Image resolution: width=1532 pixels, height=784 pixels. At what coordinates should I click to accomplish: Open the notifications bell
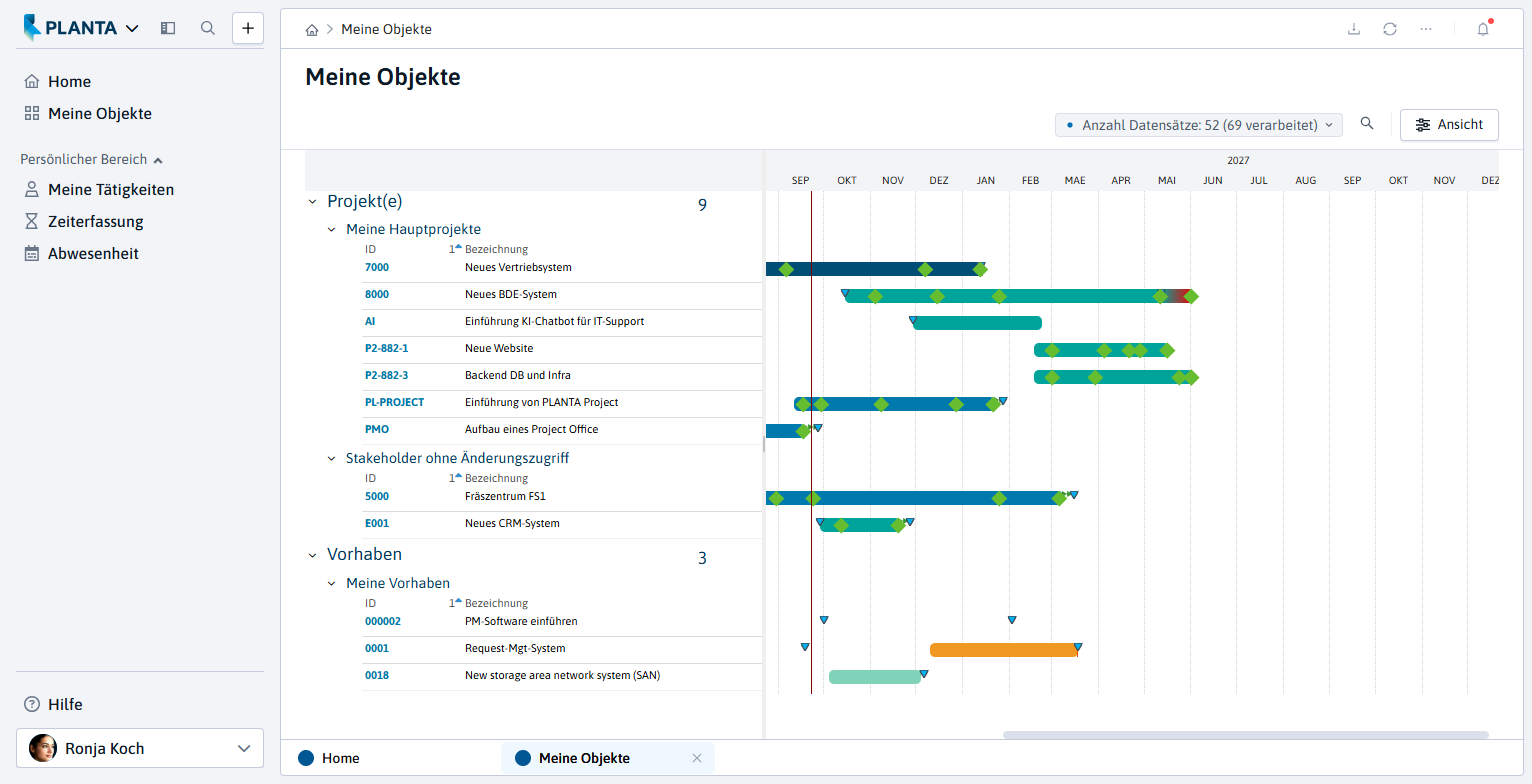[x=1483, y=29]
